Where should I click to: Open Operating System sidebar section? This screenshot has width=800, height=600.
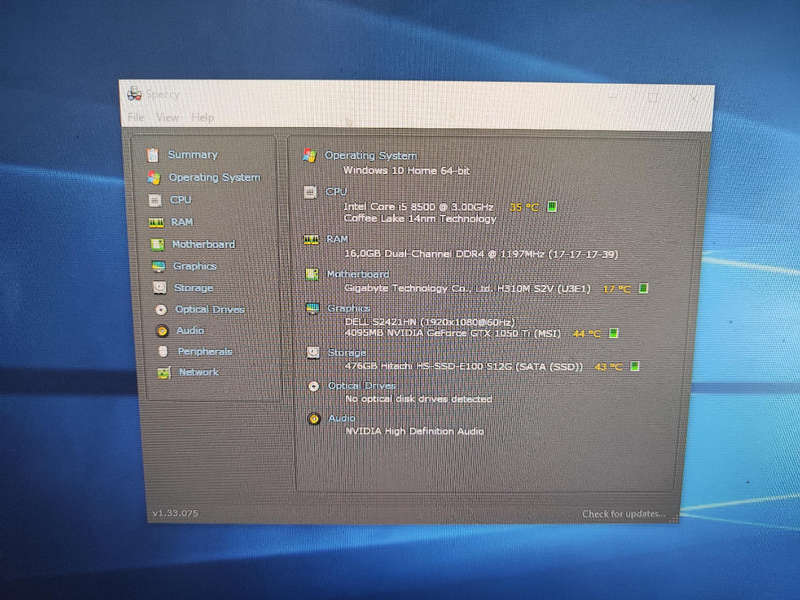tap(215, 177)
